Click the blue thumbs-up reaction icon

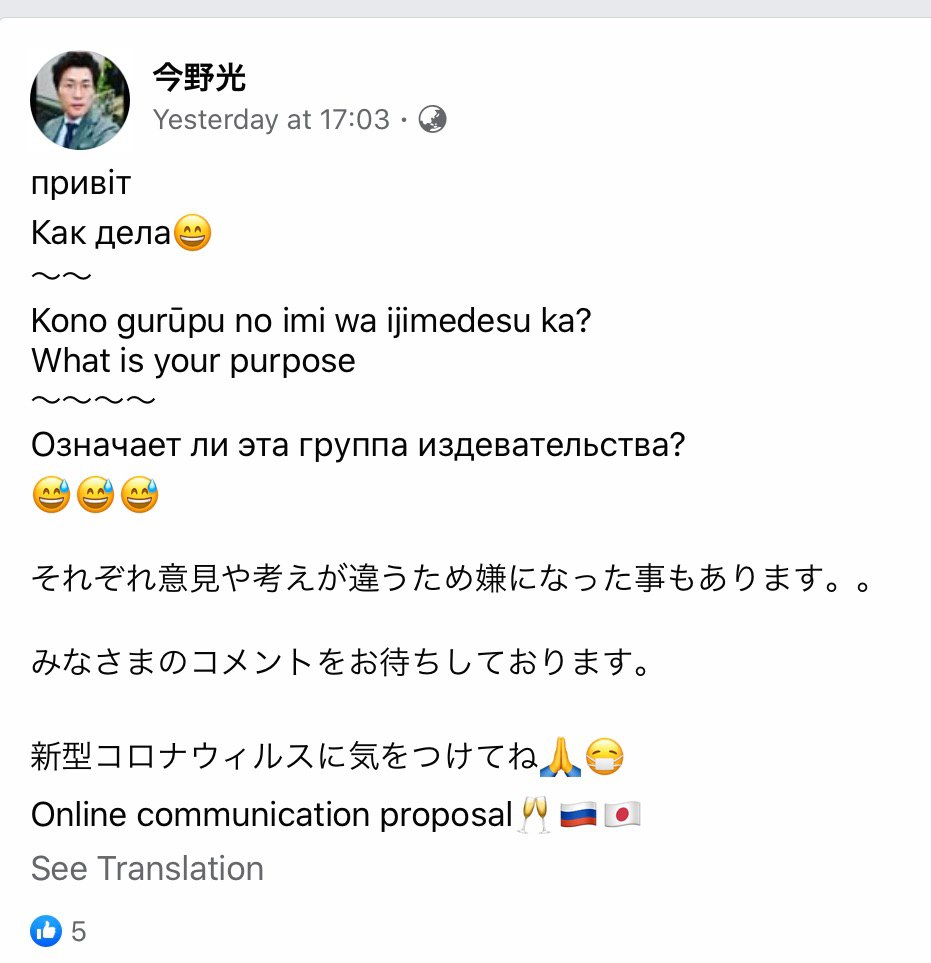click(45, 932)
